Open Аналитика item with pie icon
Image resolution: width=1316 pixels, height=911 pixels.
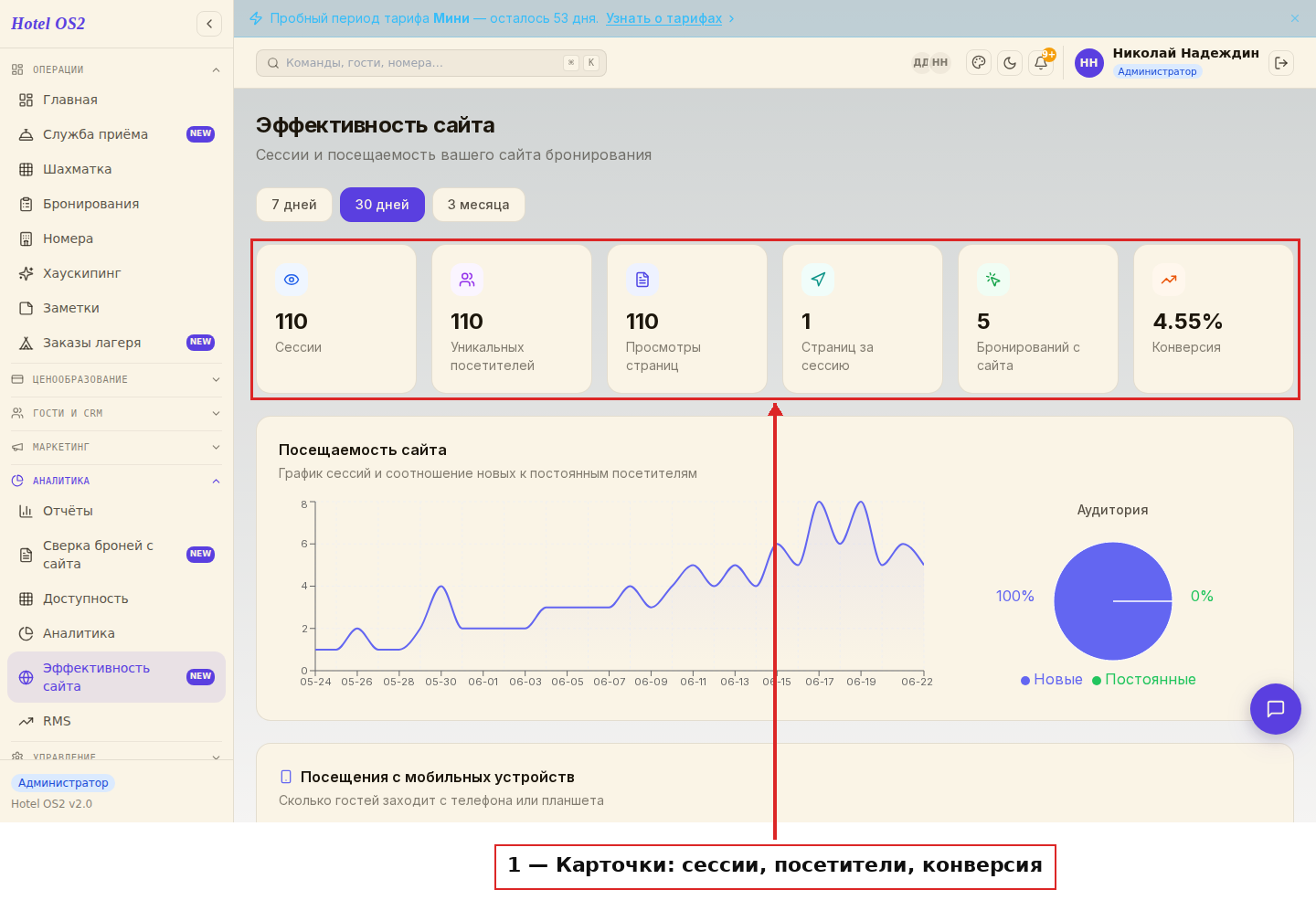pyautogui.click(x=116, y=633)
